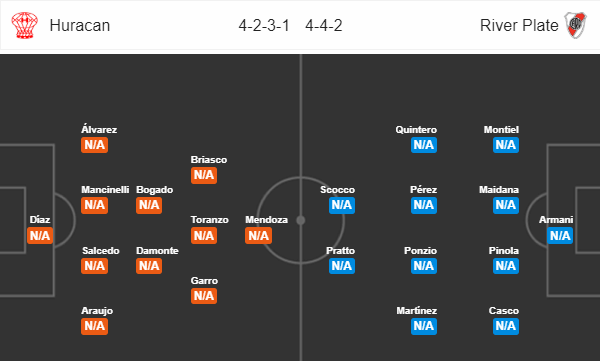Select the 4-2-3-1 formation label
The height and width of the screenshot is (361, 600).
264,26
